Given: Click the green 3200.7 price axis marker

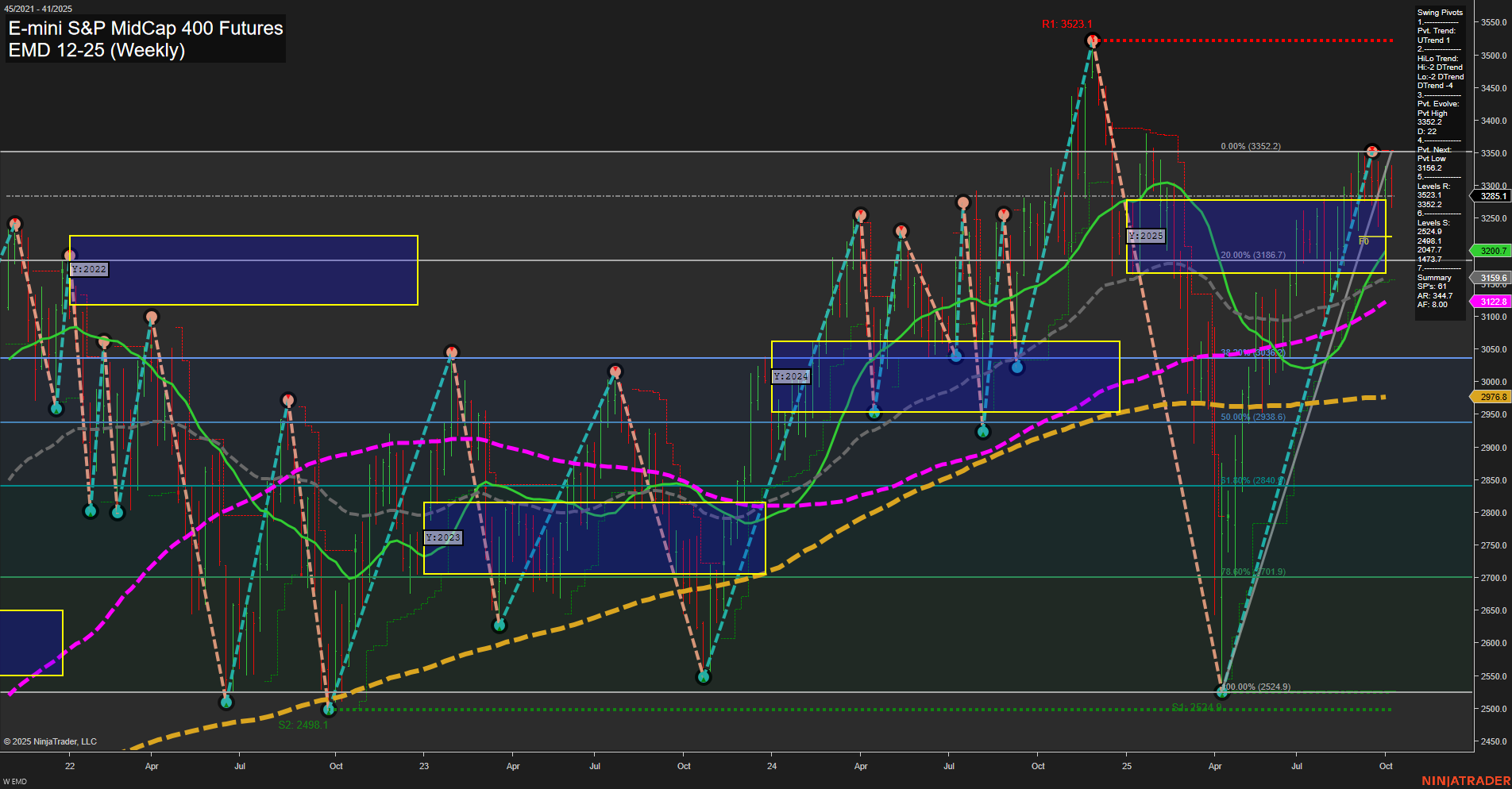Looking at the screenshot, I should point(1491,251).
